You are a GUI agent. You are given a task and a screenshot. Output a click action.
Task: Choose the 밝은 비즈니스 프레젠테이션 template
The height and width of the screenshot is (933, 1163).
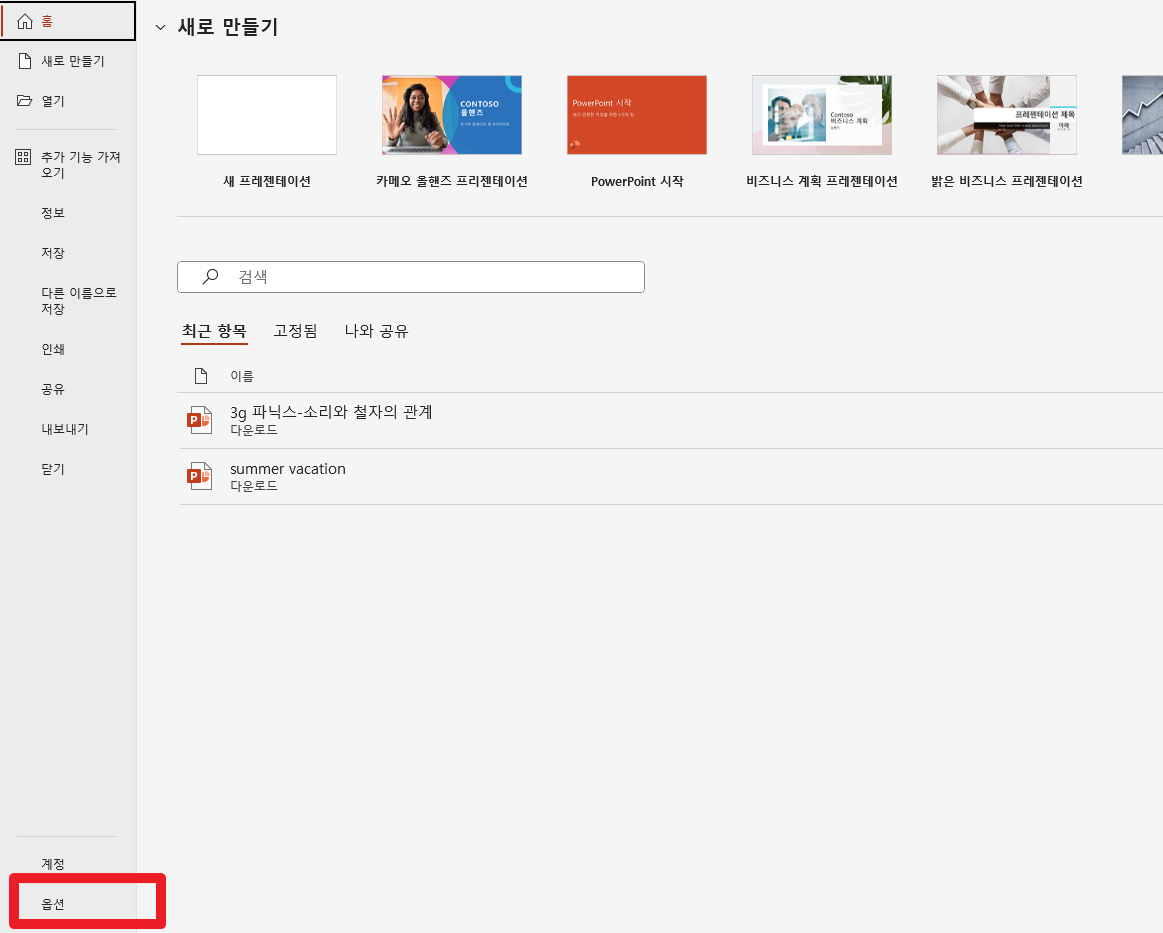[1006, 115]
